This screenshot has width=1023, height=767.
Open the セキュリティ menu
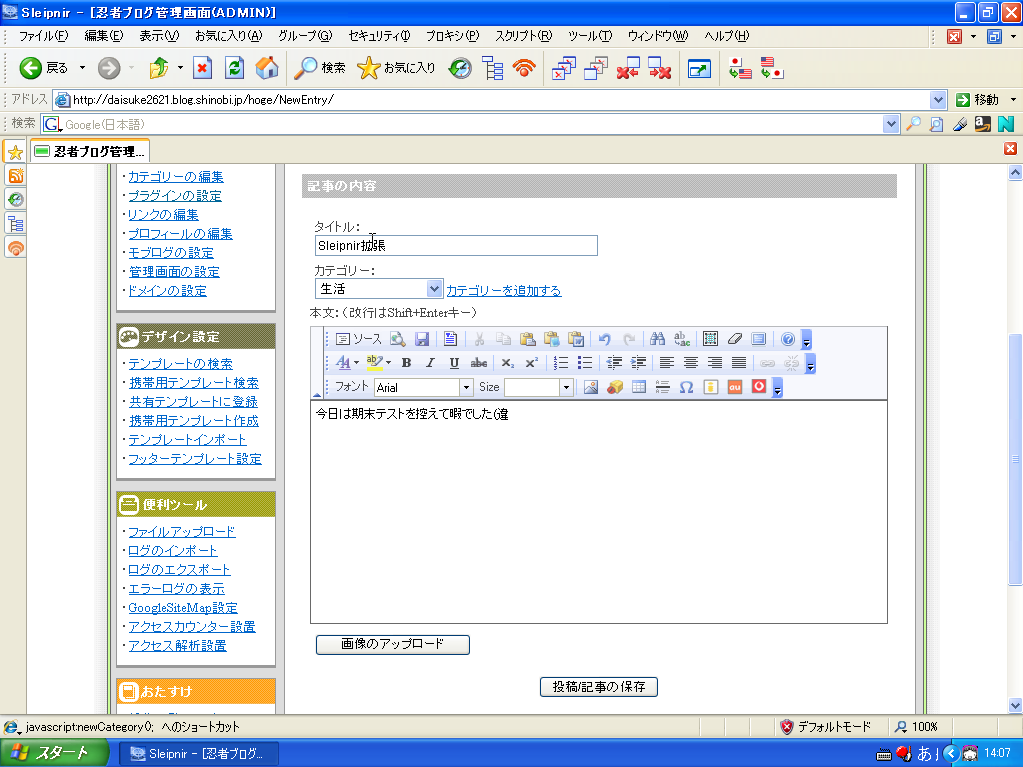click(x=379, y=36)
